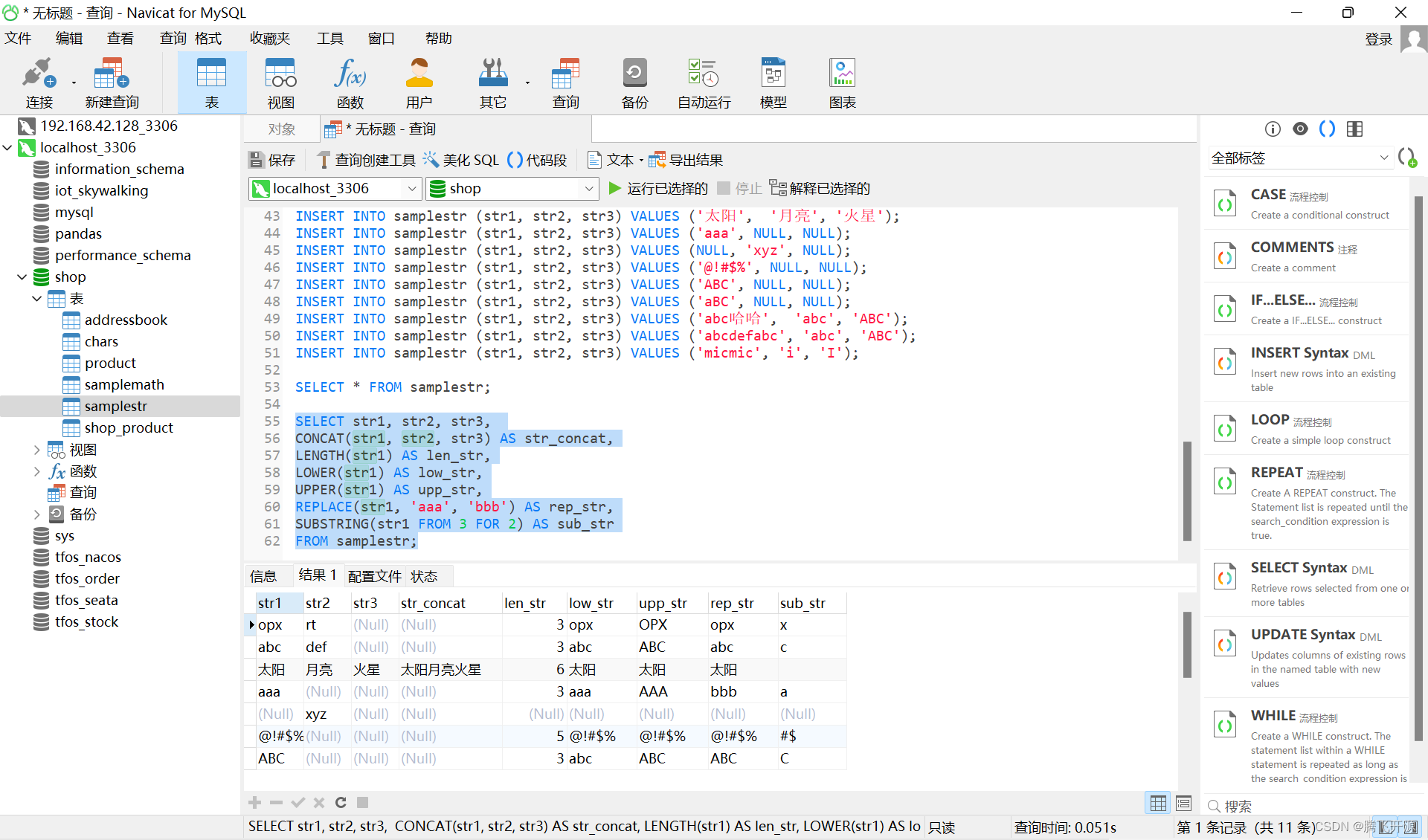Open the 工具 menu
Screen dimensions: 1428x840
[329, 39]
